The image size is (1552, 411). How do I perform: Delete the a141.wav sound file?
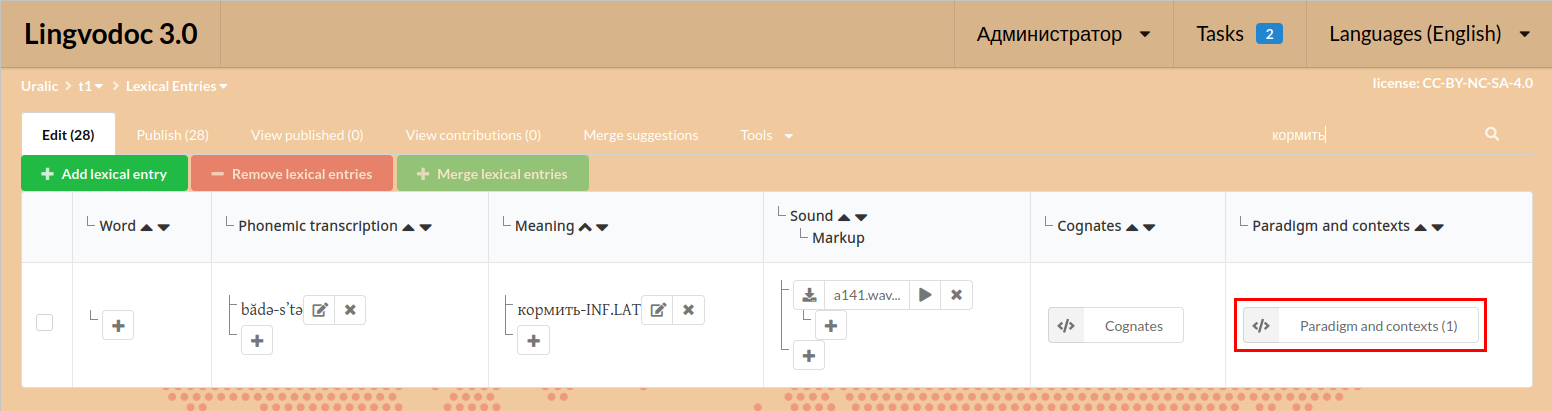(x=956, y=295)
